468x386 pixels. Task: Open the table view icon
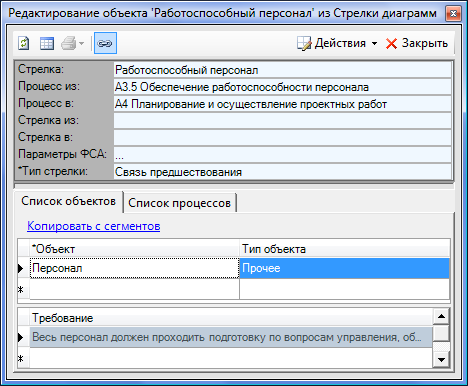(x=47, y=43)
